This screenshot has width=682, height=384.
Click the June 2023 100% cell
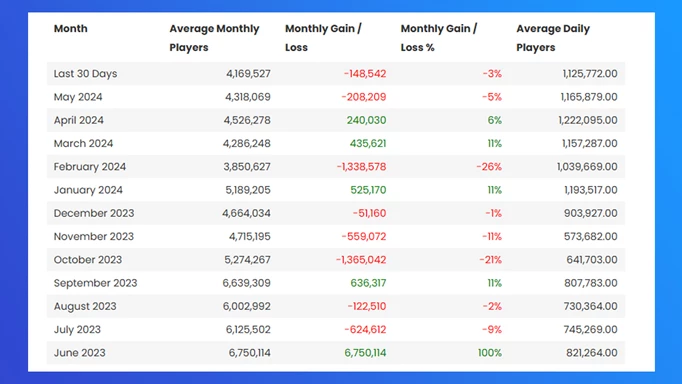[x=490, y=353]
